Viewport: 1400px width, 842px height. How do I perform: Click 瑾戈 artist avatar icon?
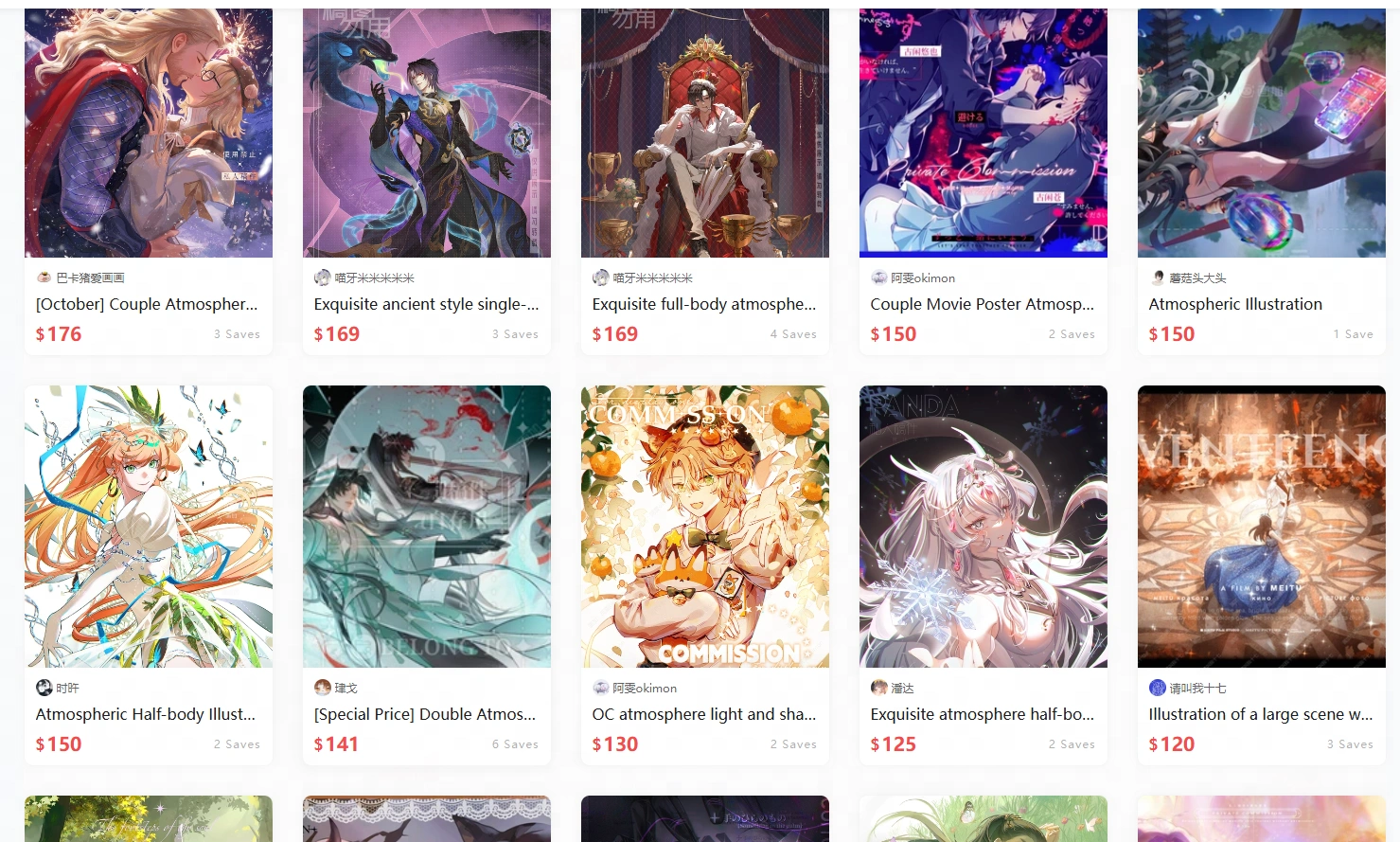[x=322, y=688]
